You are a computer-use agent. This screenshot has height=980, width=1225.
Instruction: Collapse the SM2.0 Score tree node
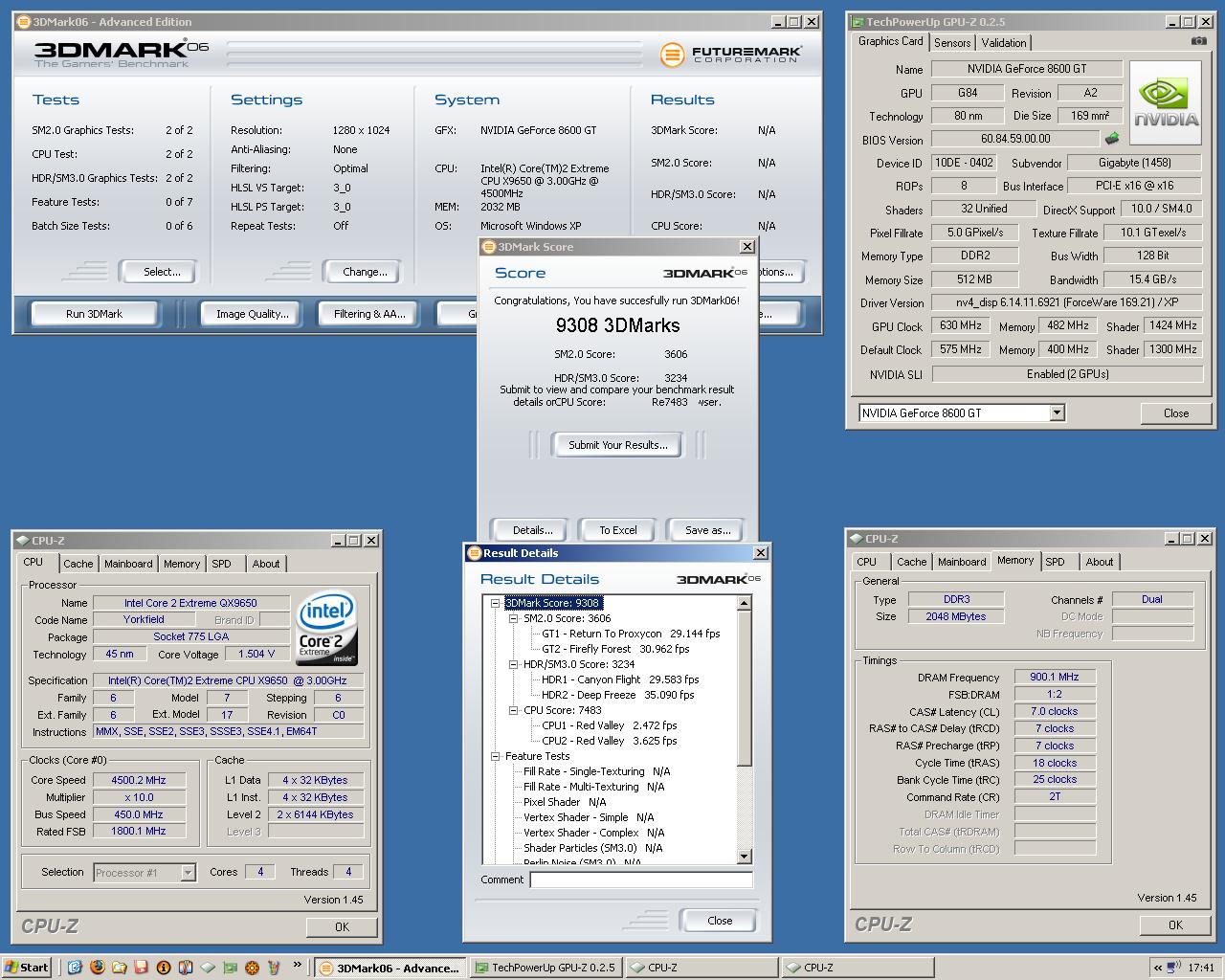pos(514,618)
